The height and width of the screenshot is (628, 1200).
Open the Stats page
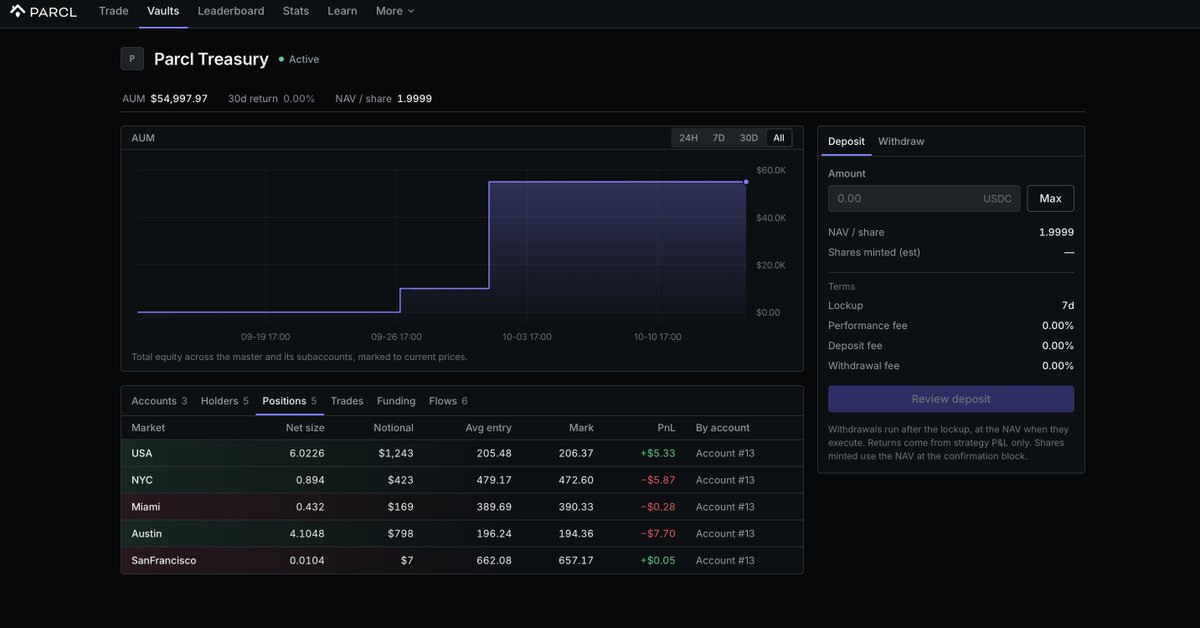pyautogui.click(x=296, y=11)
